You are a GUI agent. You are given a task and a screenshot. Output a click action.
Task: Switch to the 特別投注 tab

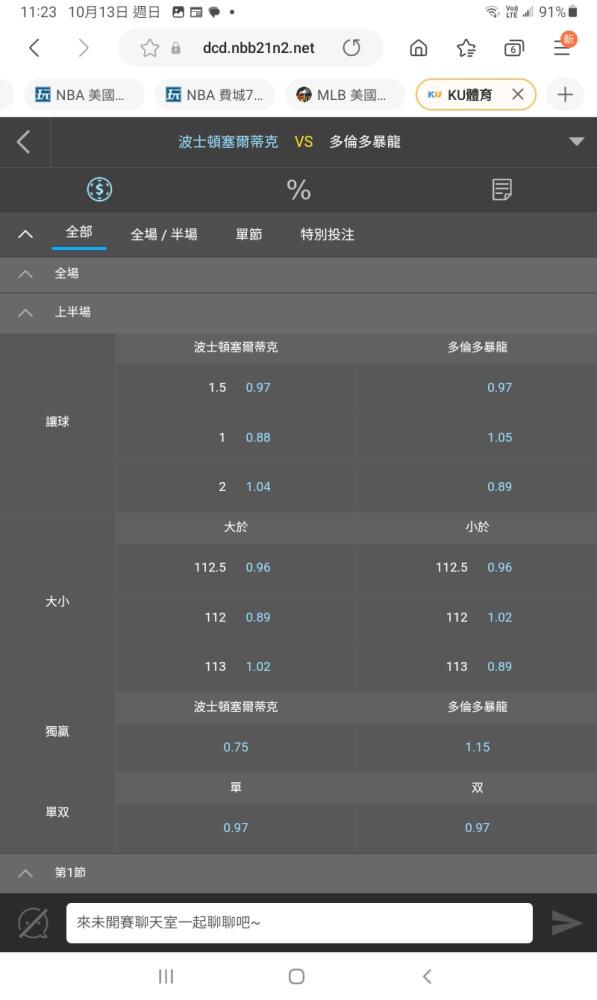pyautogui.click(x=327, y=234)
